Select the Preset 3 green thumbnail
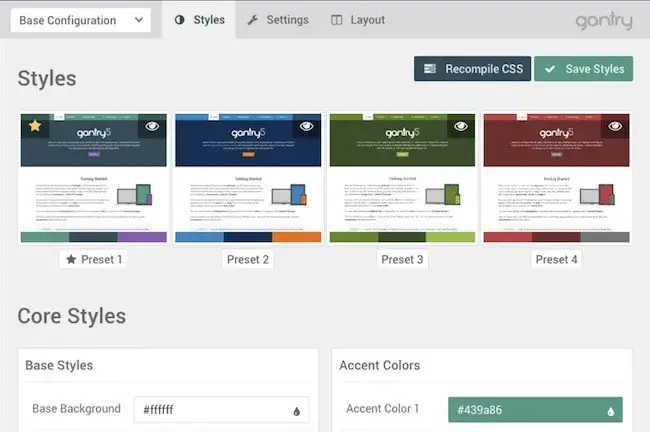The height and width of the screenshot is (432, 650). tap(402, 178)
